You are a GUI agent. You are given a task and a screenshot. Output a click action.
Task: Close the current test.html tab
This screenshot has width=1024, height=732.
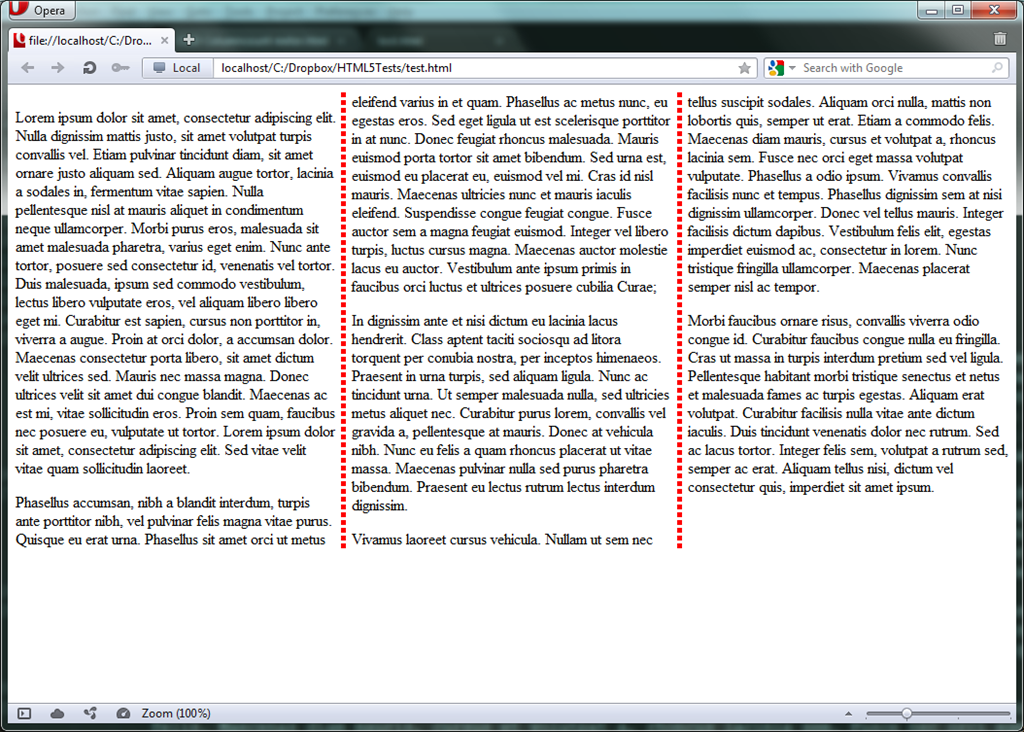163,40
